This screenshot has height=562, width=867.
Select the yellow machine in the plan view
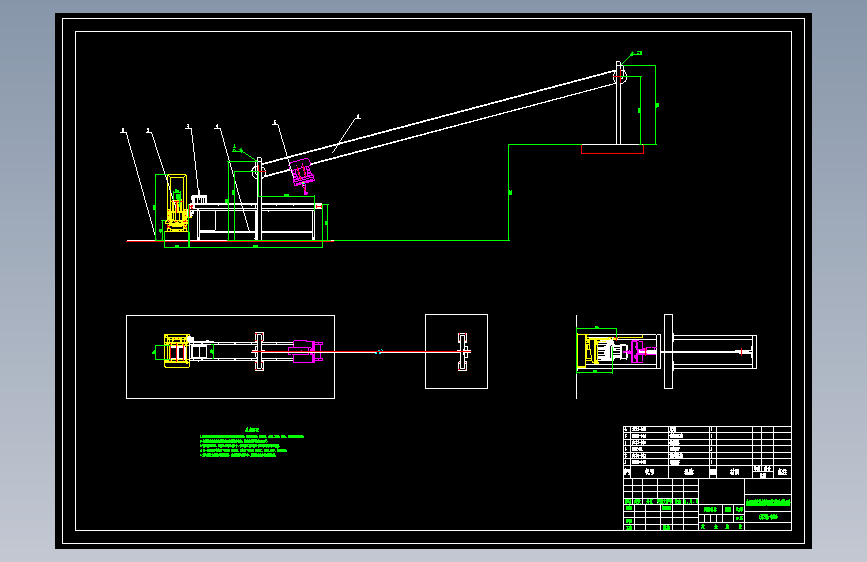[177, 351]
